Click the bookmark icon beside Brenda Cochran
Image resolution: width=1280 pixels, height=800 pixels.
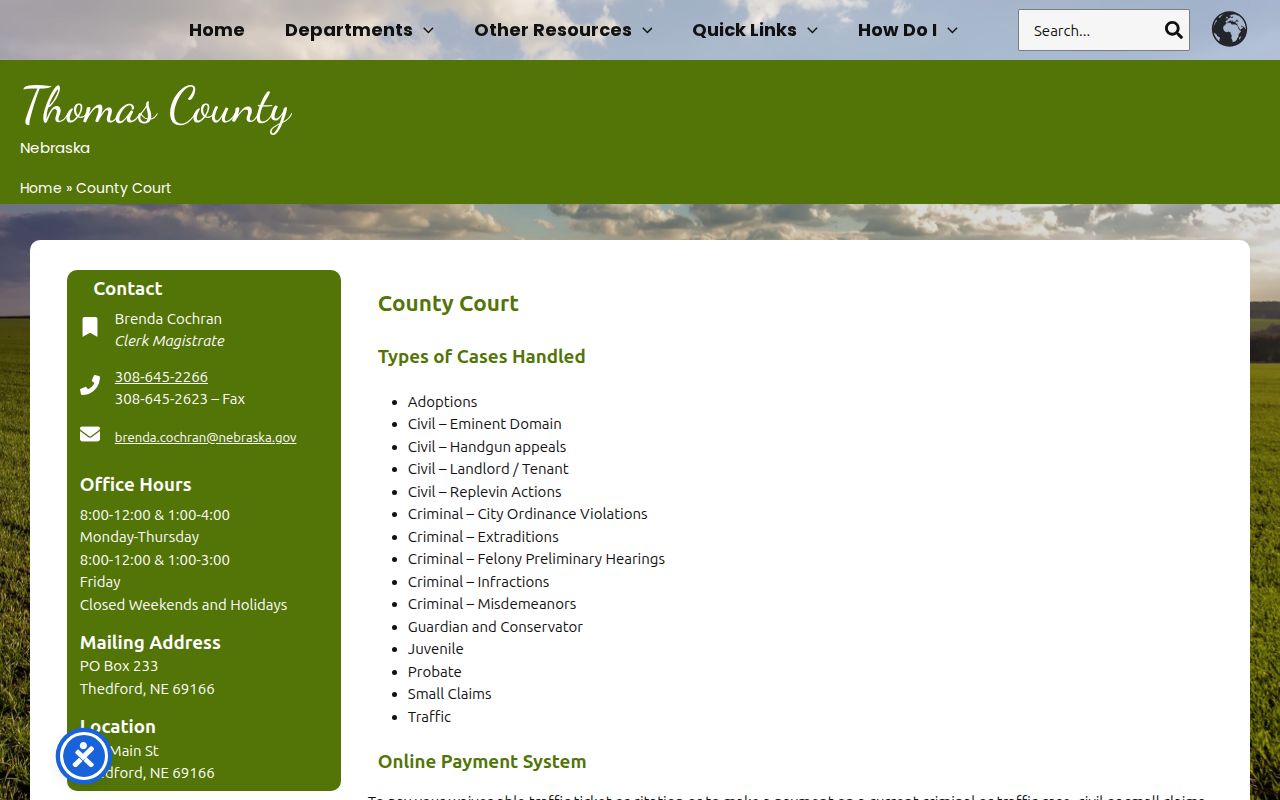[90, 327]
